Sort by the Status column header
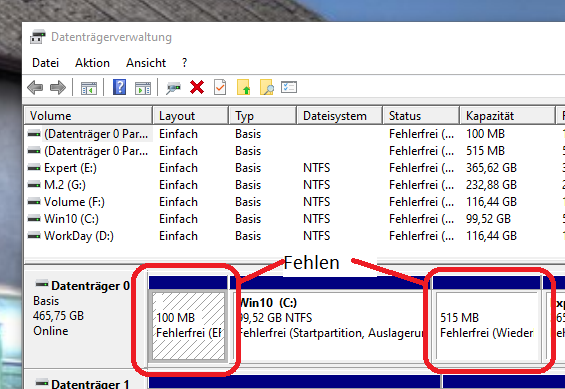 [x=421, y=116]
